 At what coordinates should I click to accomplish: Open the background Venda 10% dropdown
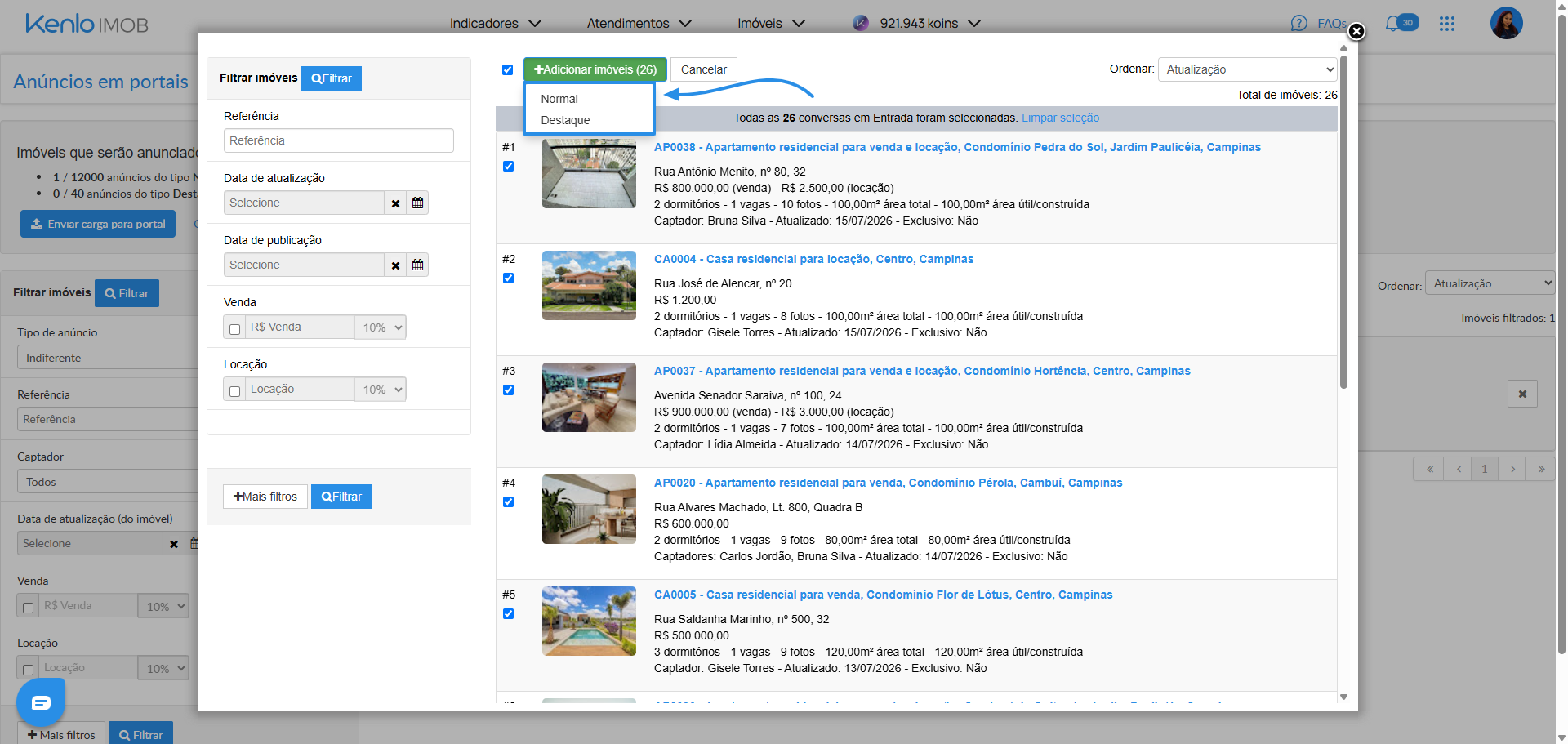(163, 606)
